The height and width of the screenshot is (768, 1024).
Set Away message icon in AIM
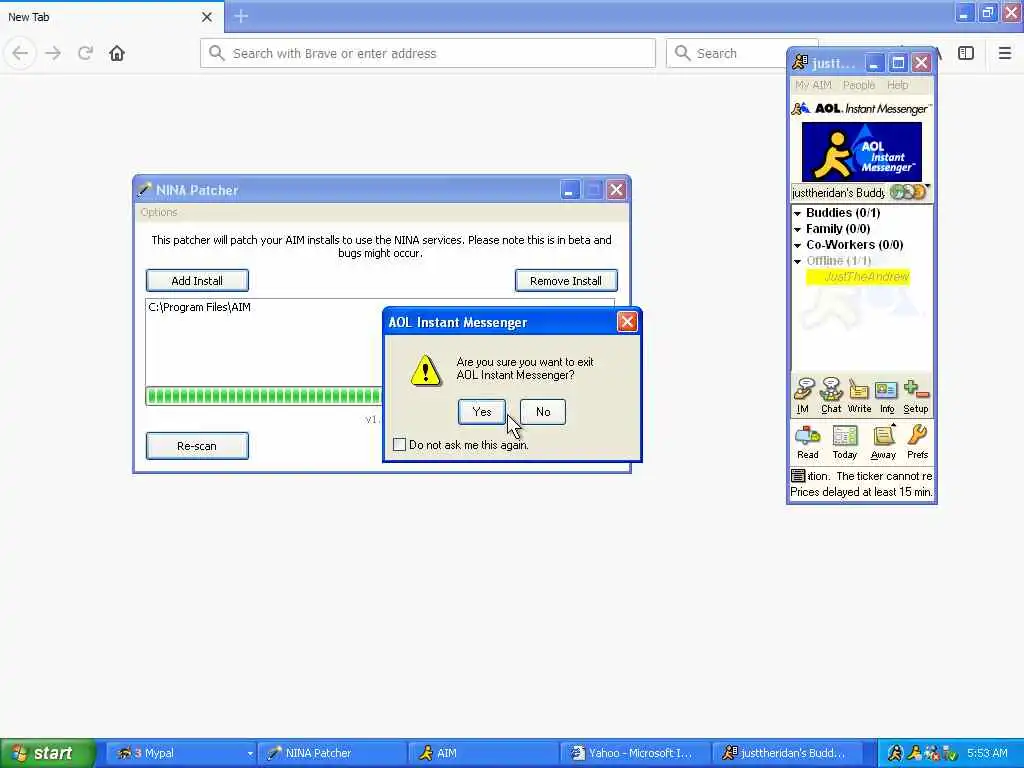click(x=883, y=442)
